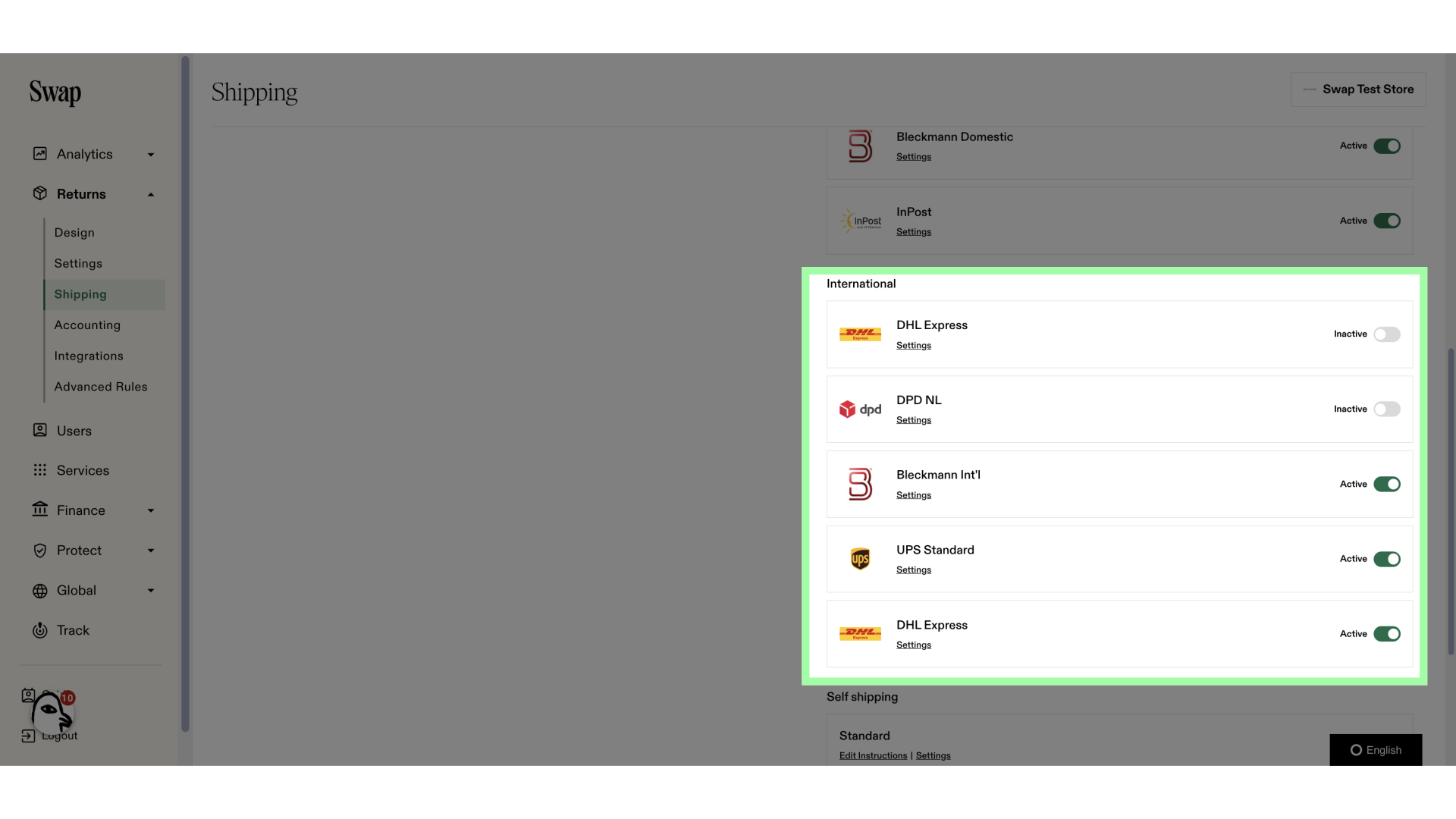Disable UPS Standard active toggle
The image size is (1456, 819).
(1387, 559)
